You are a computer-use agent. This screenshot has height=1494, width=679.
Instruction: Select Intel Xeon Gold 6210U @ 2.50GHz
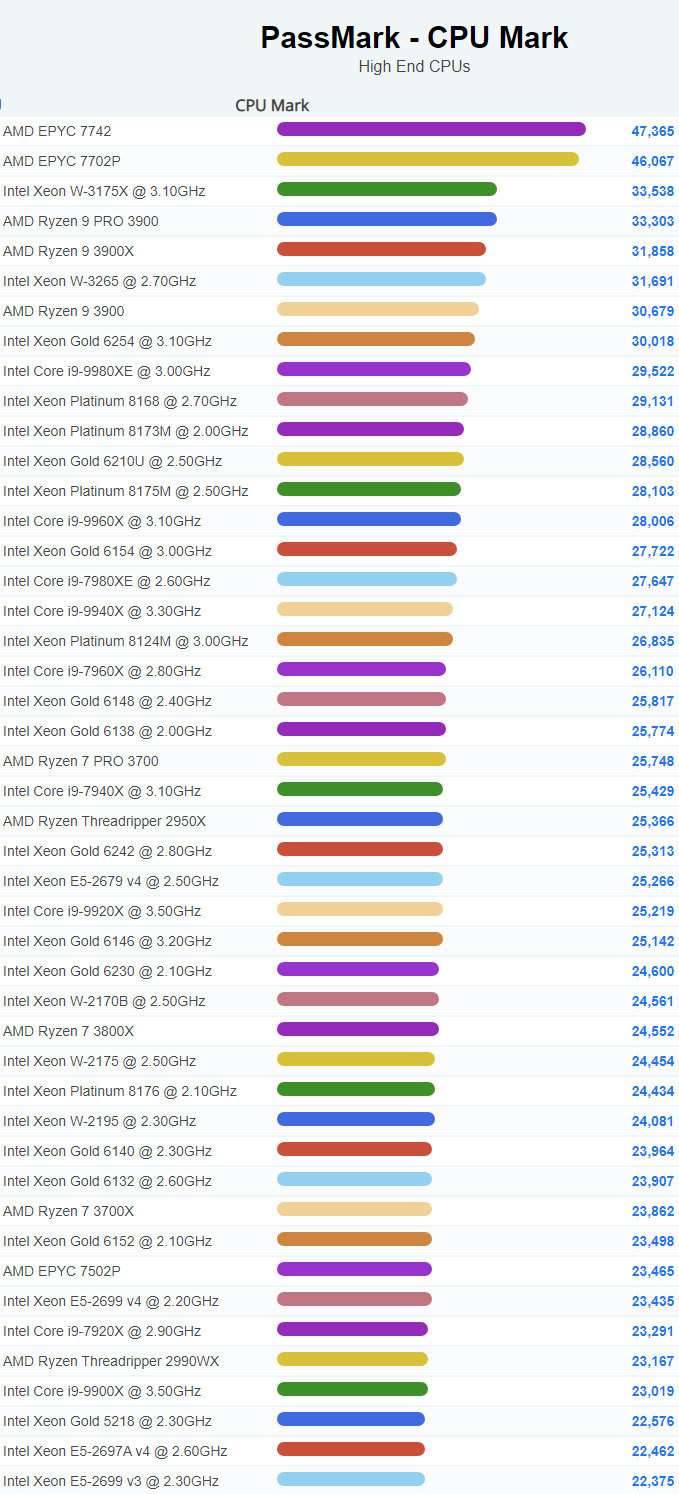(113, 461)
